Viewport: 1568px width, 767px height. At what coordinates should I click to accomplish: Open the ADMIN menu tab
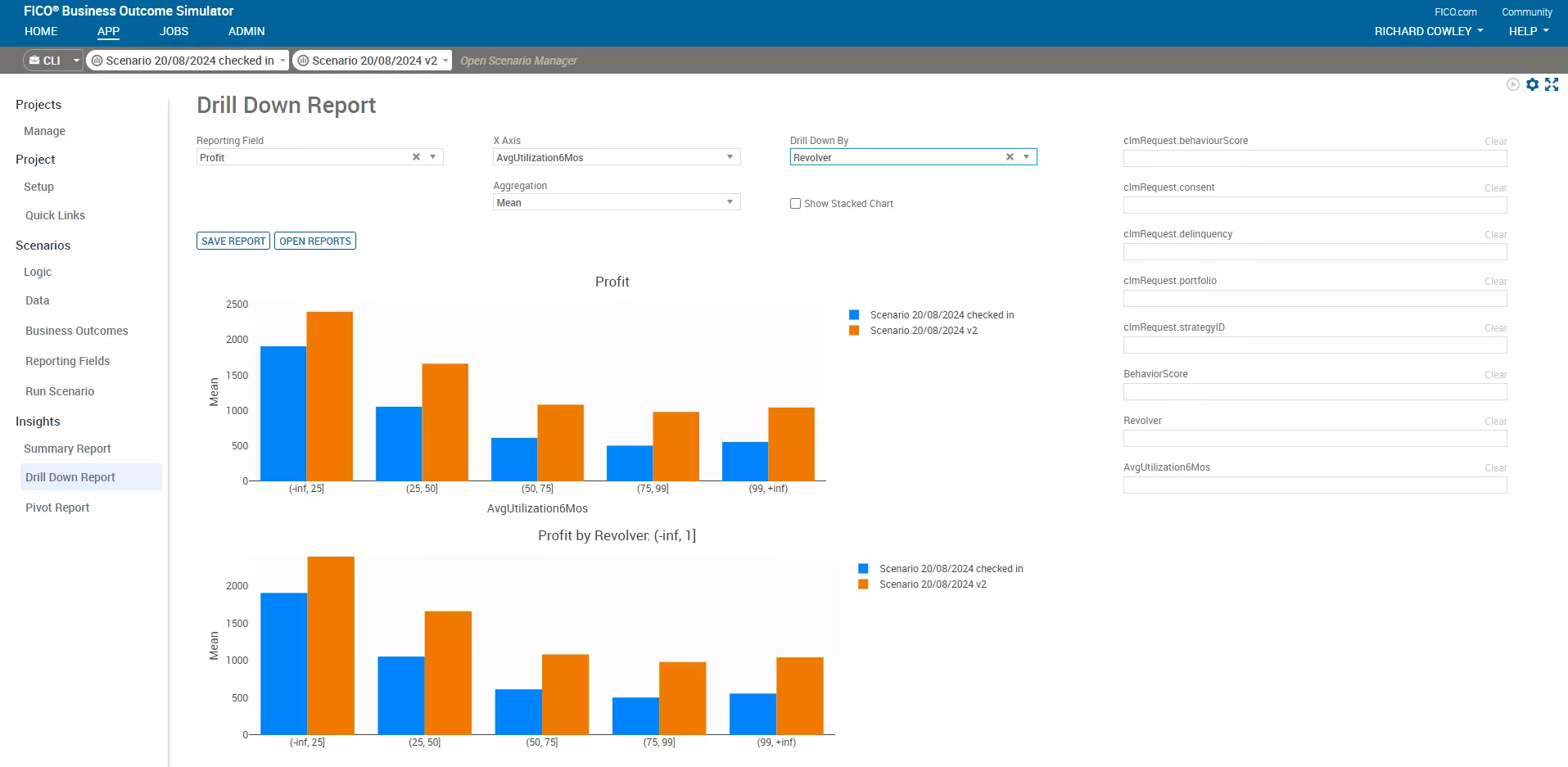tap(246, 31)
